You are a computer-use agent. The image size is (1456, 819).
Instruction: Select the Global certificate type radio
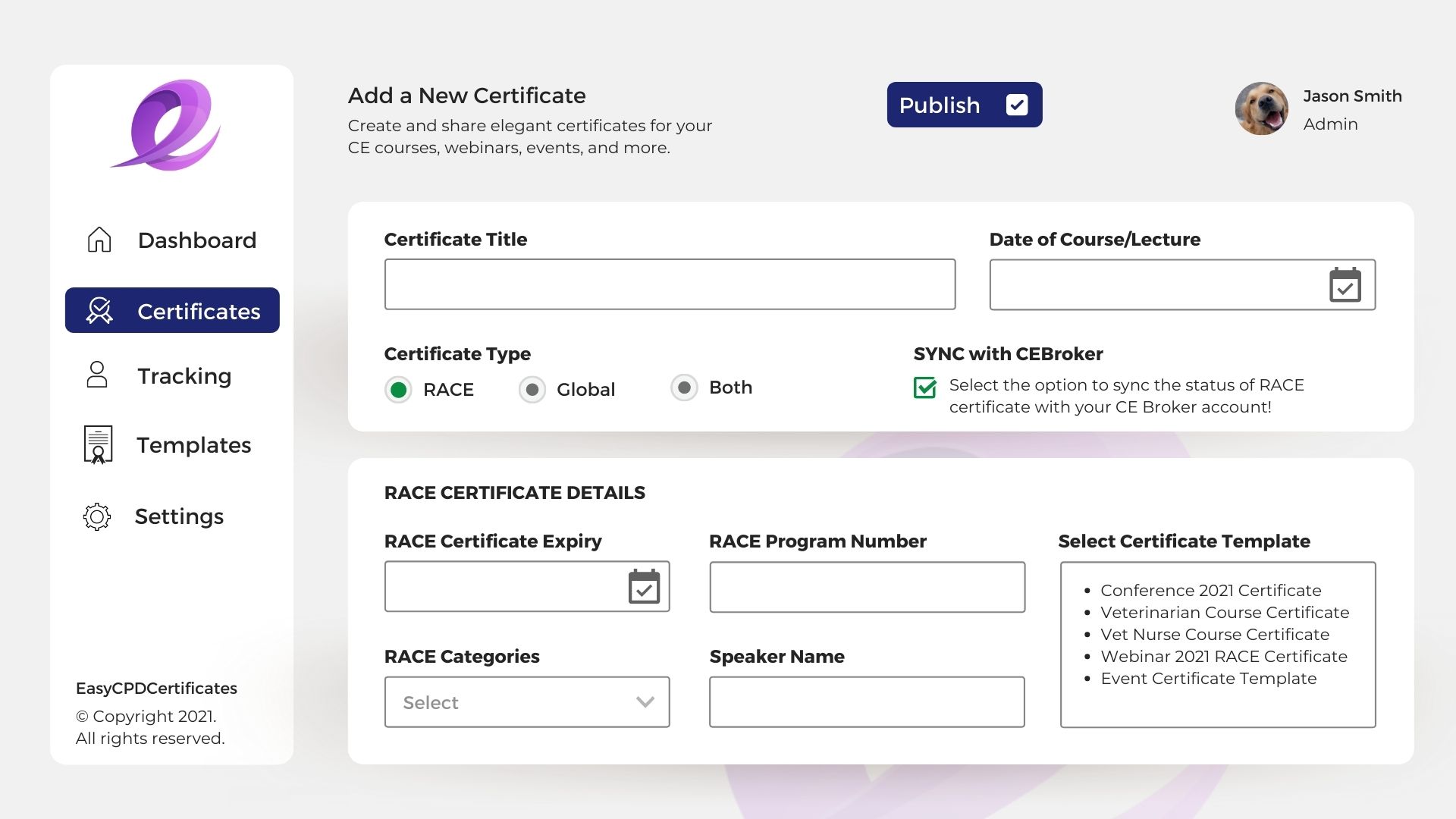[x=532, y=390]
